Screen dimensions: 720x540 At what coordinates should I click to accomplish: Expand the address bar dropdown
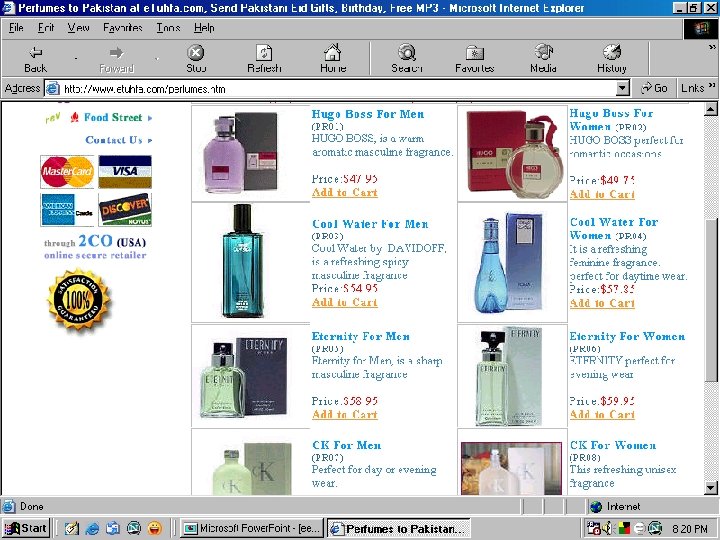(622, 88)
